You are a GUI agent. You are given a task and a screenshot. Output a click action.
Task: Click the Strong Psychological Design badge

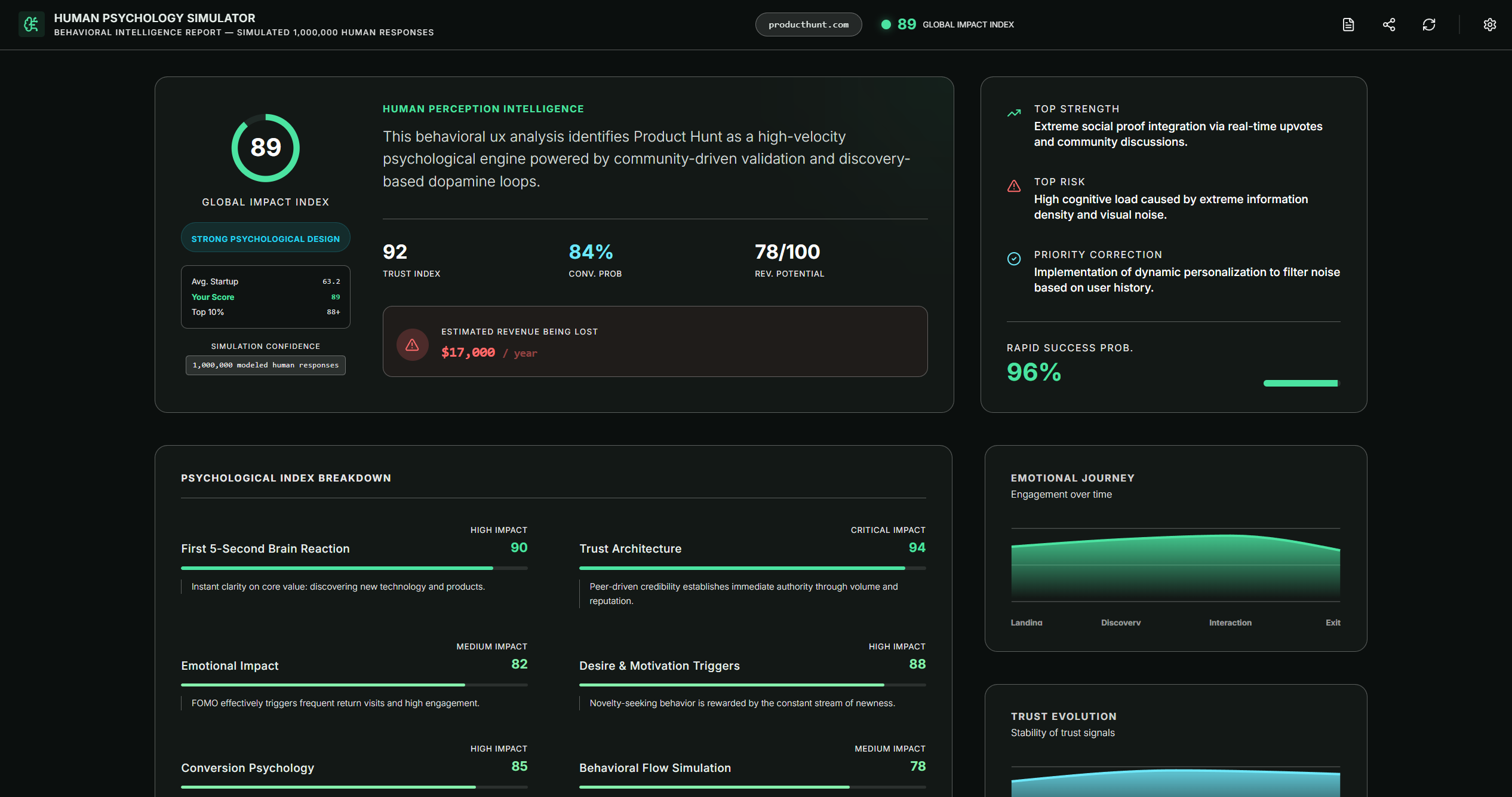point(265,238)
